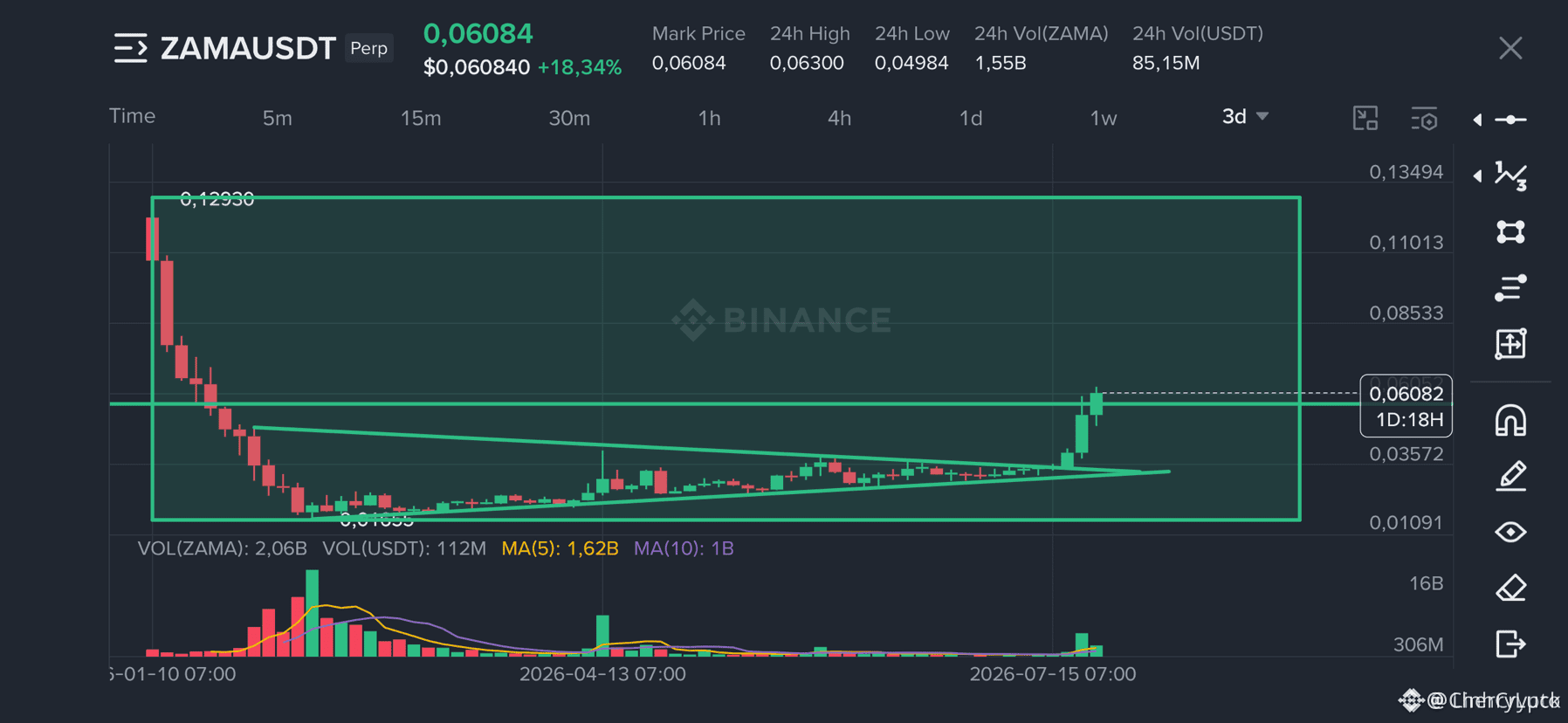Viewport: 1568px width, 723px height.
Task: Click the tallest green volume bar
Action: [x=313, y=613]
